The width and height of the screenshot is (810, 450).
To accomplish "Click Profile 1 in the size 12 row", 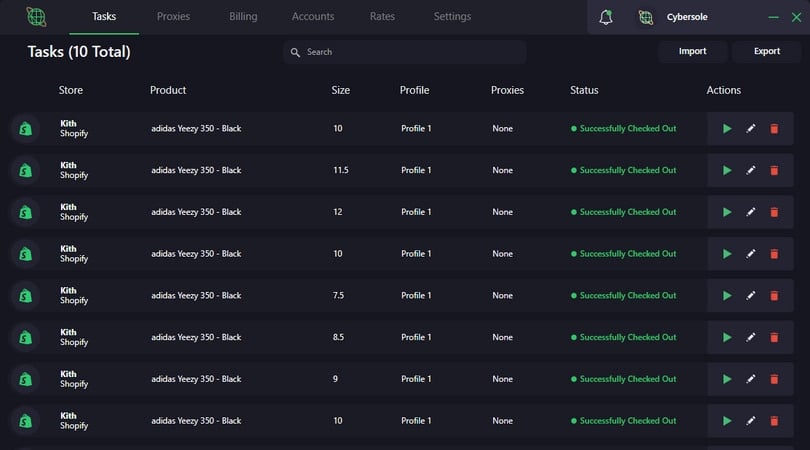I will [x=416, y=212].
